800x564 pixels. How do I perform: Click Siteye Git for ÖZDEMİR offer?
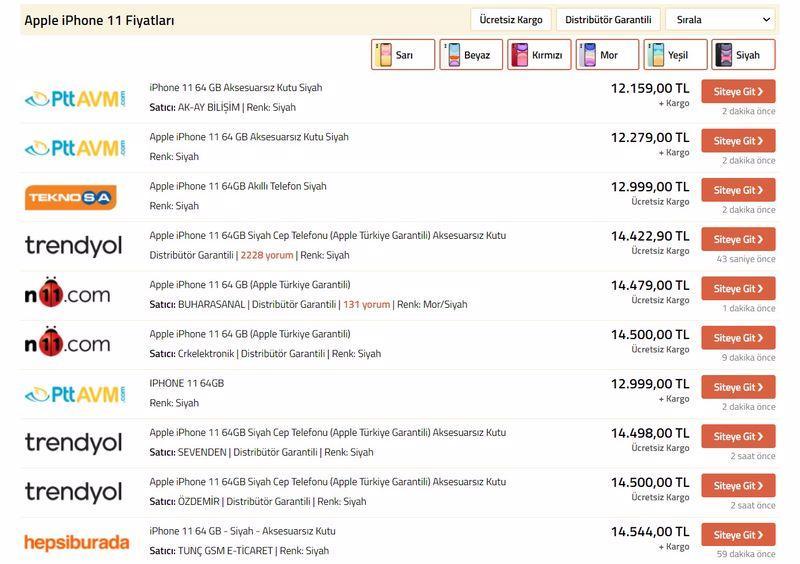[738, 485]
